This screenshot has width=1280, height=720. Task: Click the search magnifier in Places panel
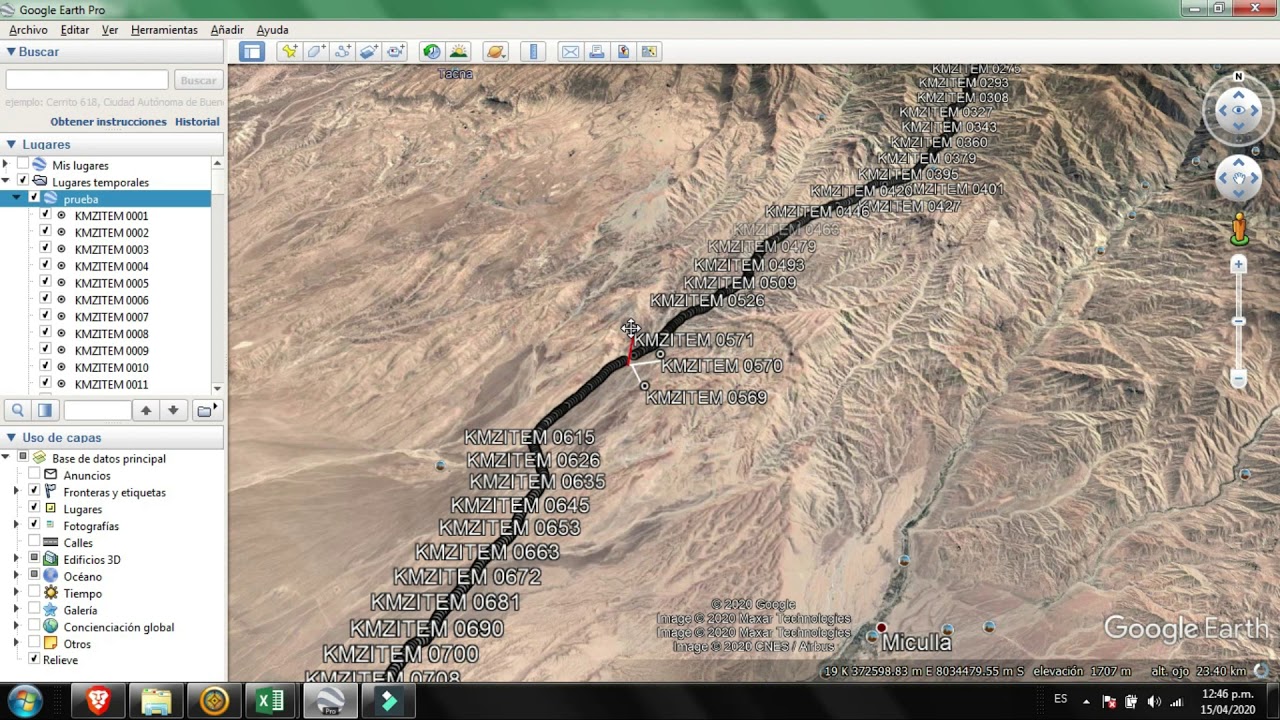pyautogui.click(x=17, y=410)
